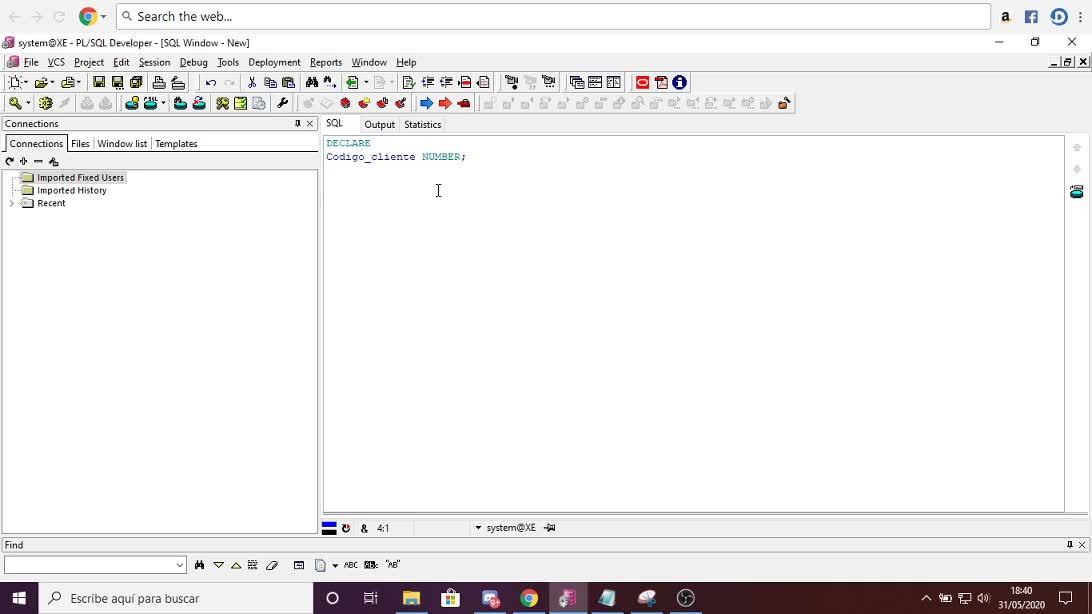Screen dimensions: 1092x614
Task: Click the blue right arrow icon
Action: coord(426,103)
